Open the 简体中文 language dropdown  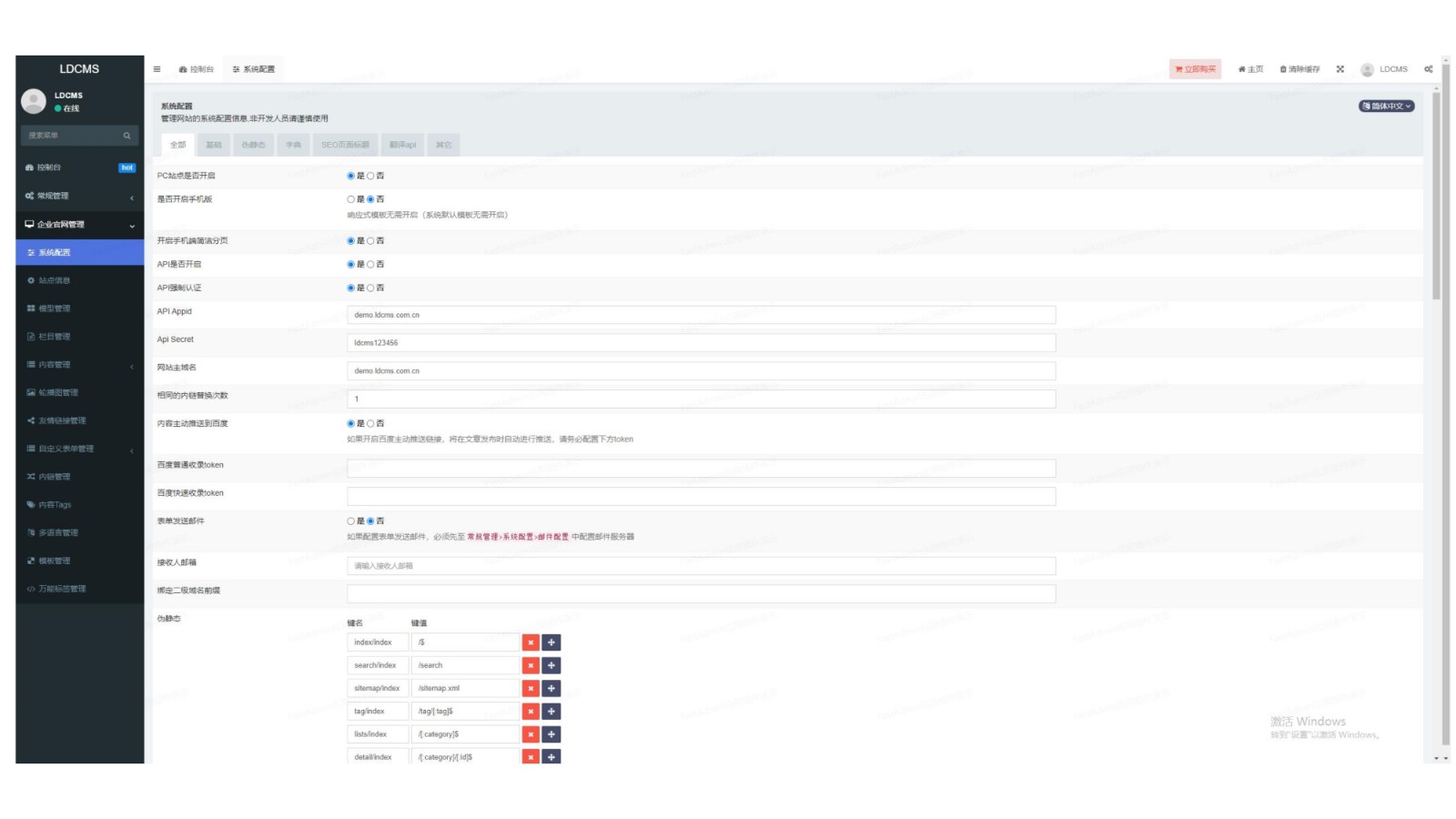point(1387,106)
